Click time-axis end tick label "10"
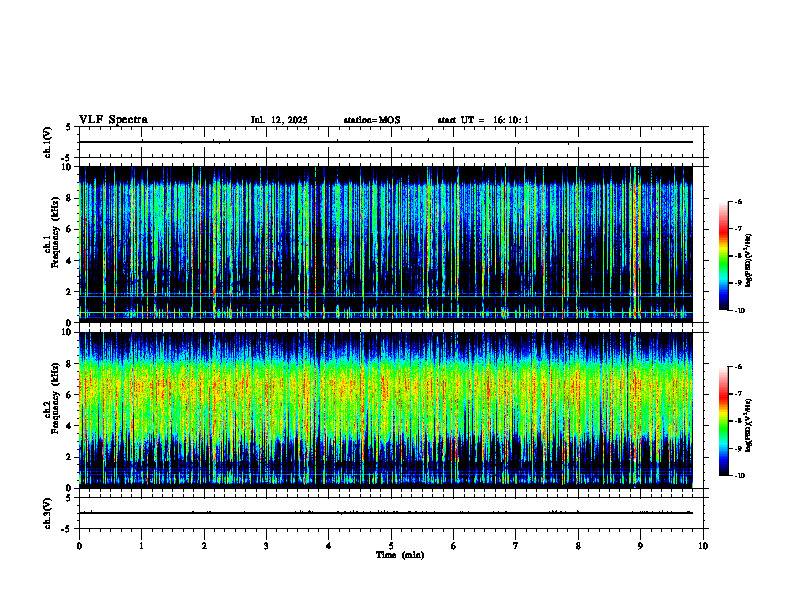792x612 pixels. (703, 546)
